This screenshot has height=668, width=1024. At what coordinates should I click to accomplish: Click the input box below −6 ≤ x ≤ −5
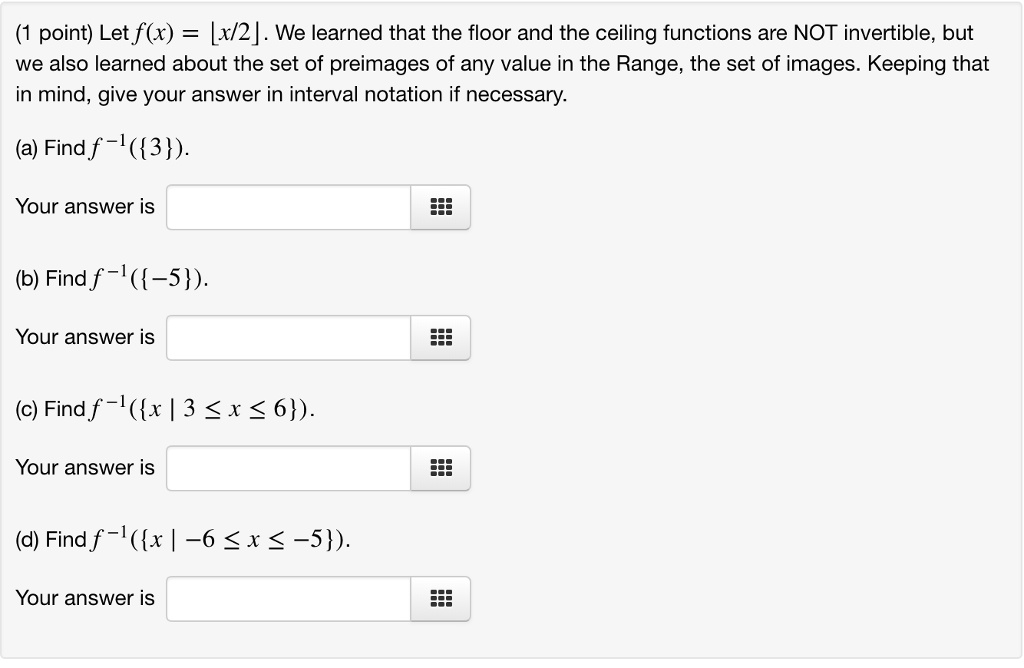point(288,599)
